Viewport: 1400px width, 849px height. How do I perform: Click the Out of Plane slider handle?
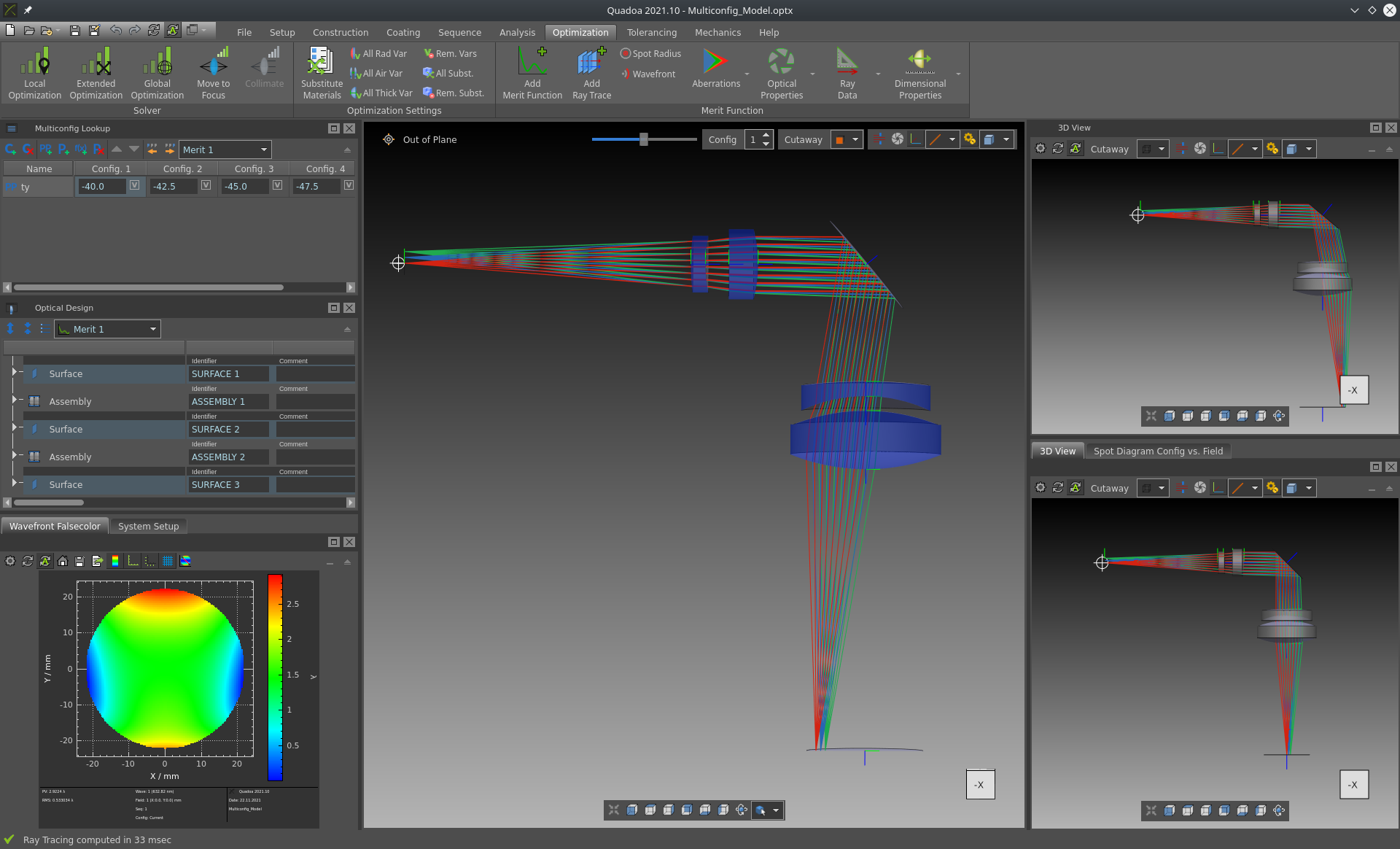click(x=644, y=139)
